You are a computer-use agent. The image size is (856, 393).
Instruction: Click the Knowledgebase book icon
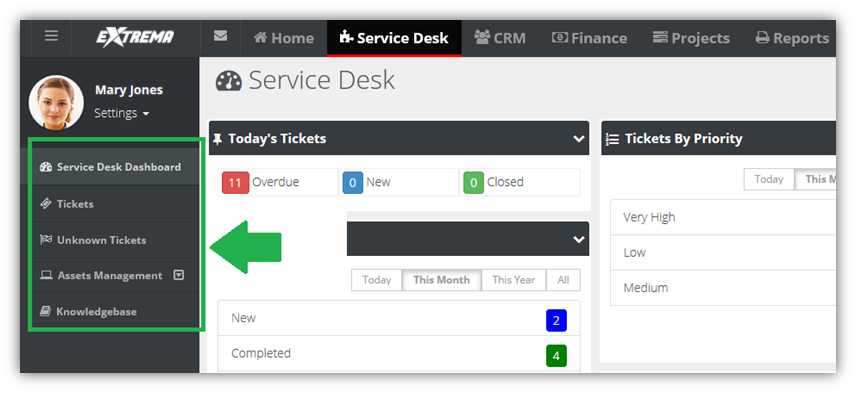[x=45, y=312]
